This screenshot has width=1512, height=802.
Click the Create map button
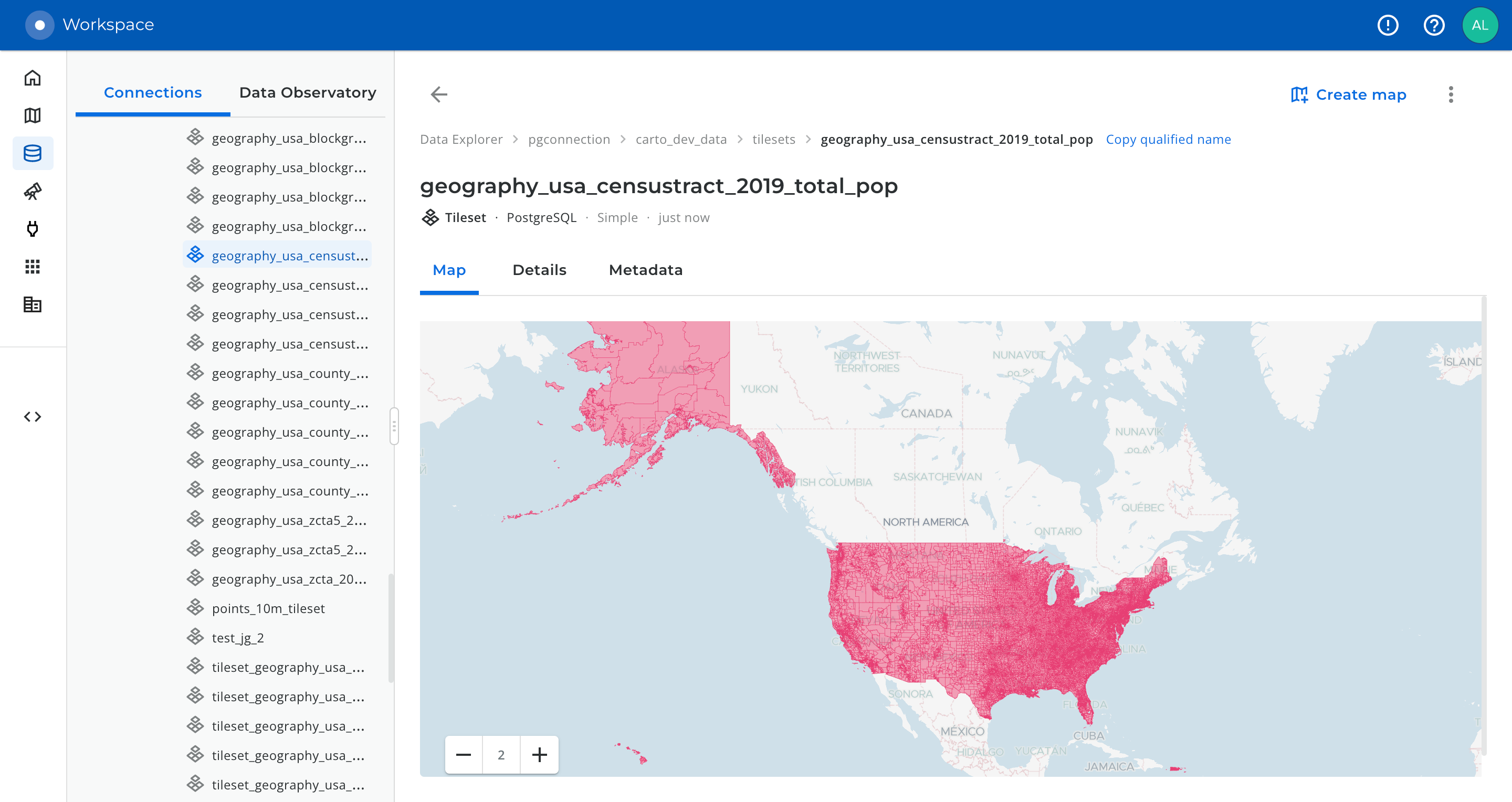pos(1348,94)
